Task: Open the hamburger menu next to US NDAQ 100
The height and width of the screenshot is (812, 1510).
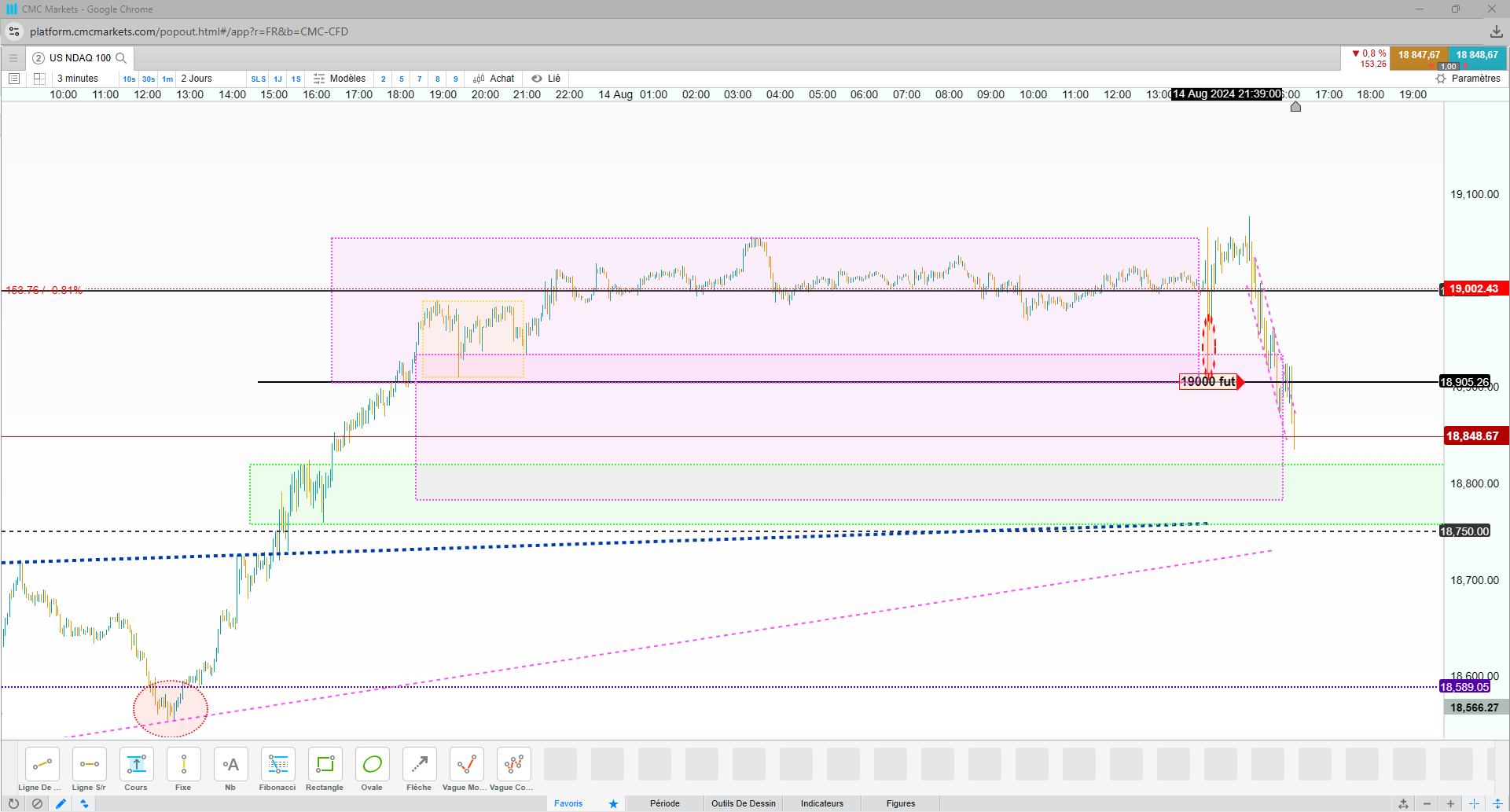Action: (x=13, y=57)
